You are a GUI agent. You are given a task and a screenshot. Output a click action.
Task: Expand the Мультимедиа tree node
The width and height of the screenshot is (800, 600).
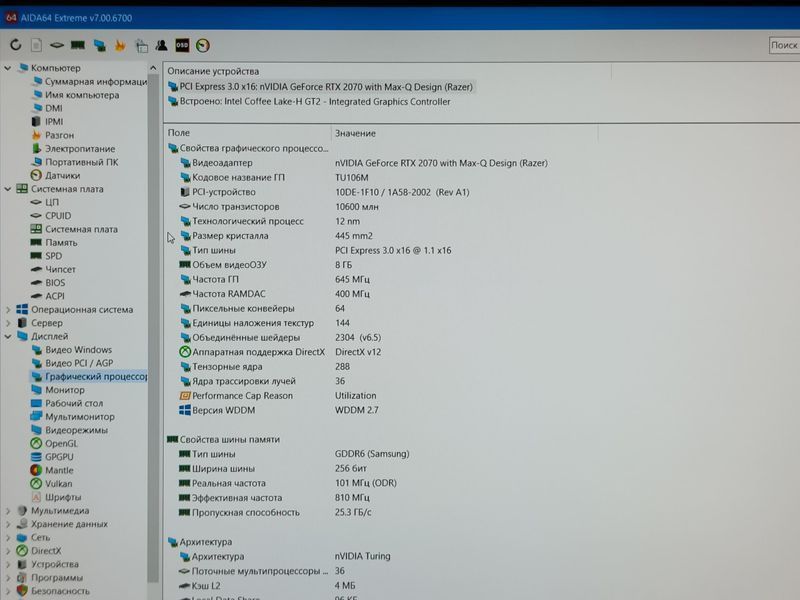(x=8, y=510)
